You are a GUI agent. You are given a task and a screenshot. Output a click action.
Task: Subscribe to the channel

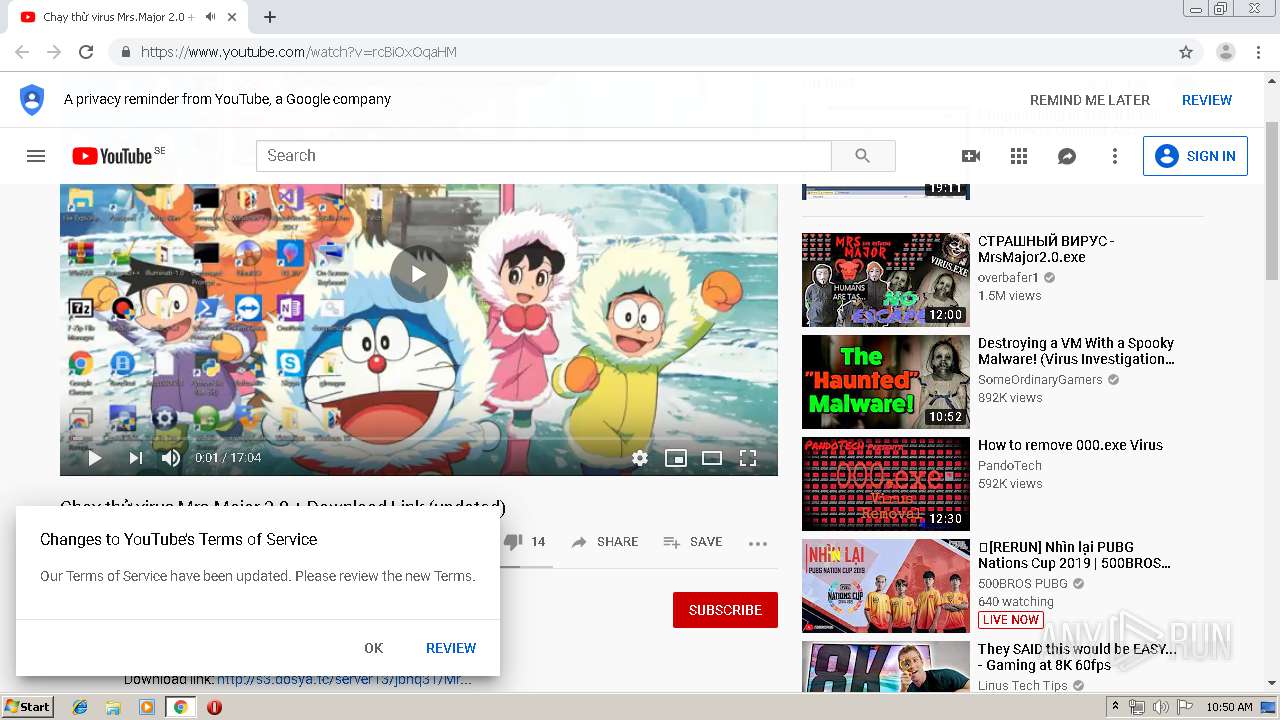pos(725,610)
